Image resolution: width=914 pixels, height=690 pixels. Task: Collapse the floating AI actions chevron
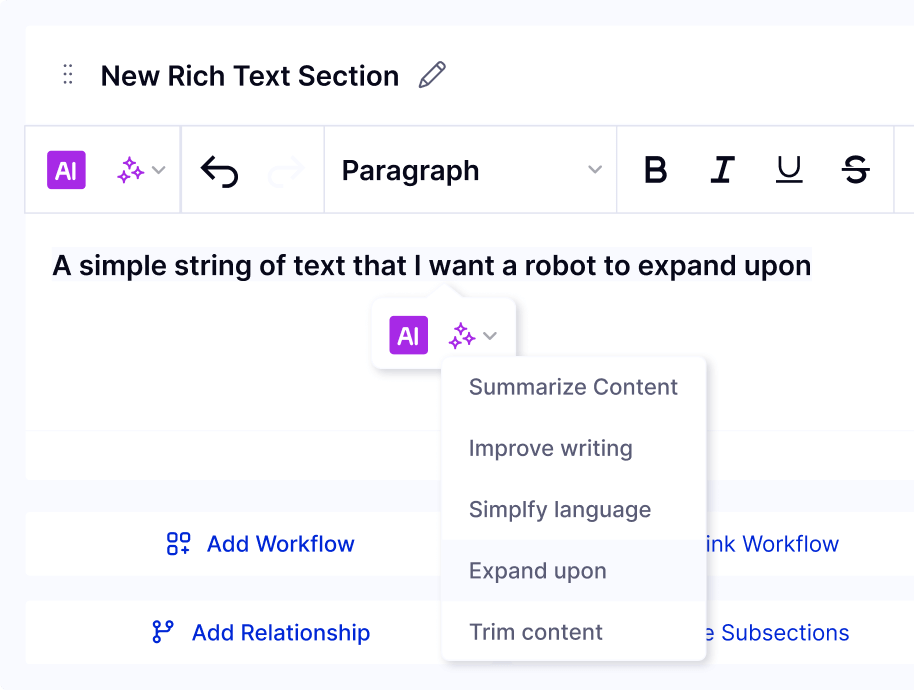490,336
